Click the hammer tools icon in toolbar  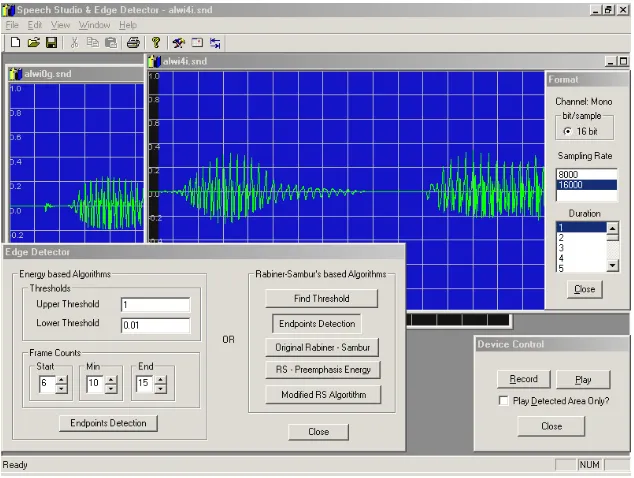click(x=178, y=42)
